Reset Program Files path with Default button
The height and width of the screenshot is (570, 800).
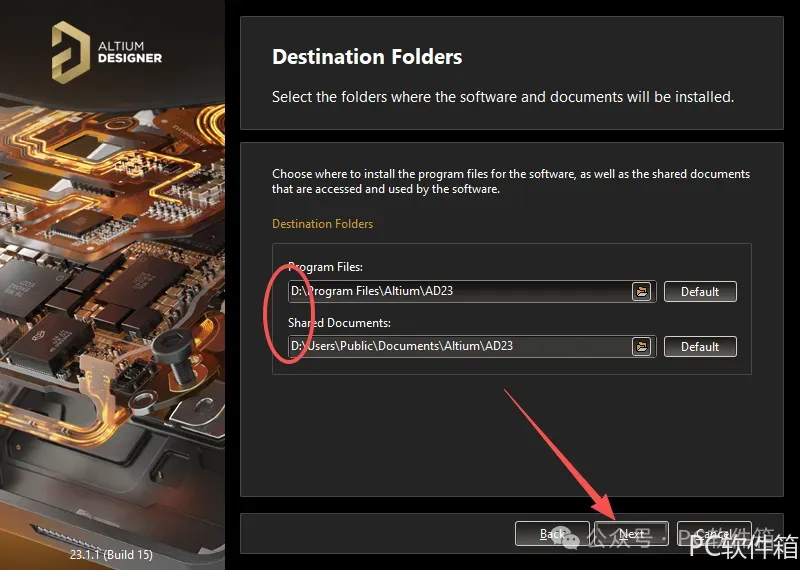click(x=700, y=291)
